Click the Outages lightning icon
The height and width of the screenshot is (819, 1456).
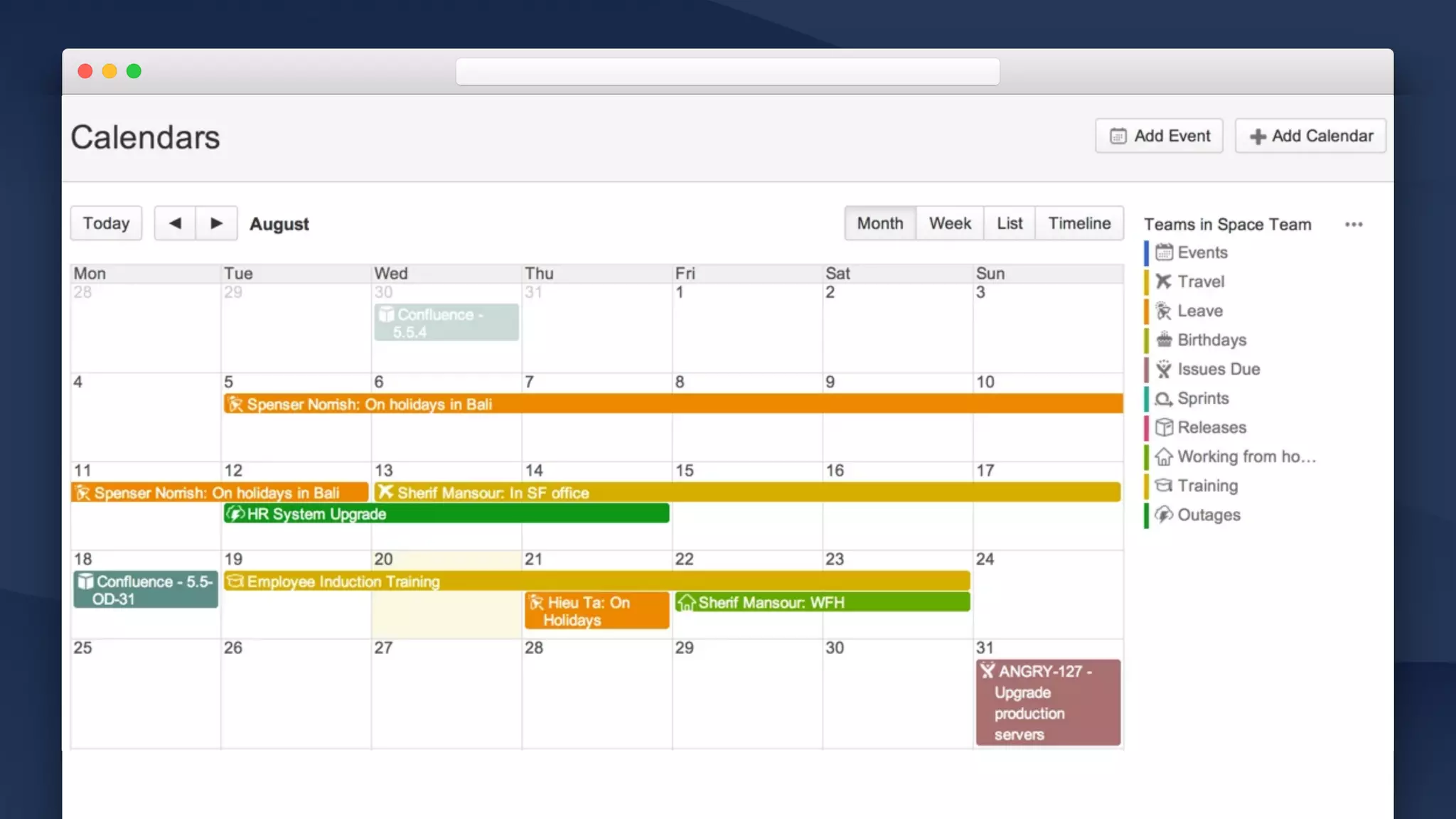pyautogui.click(x=1164, y=515)
